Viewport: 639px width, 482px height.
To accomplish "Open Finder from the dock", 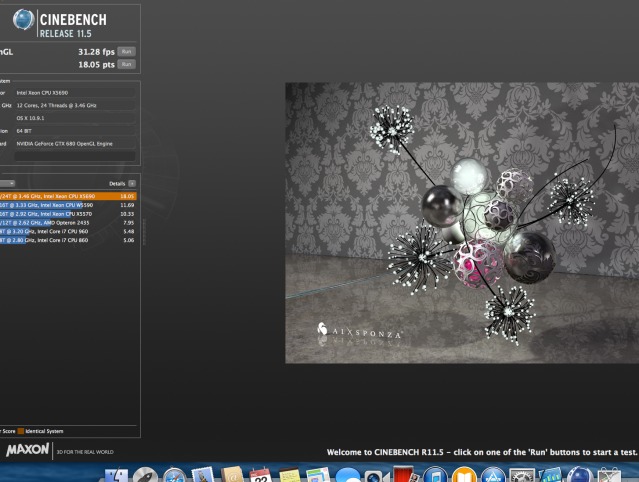I will (x=116, y=475).
